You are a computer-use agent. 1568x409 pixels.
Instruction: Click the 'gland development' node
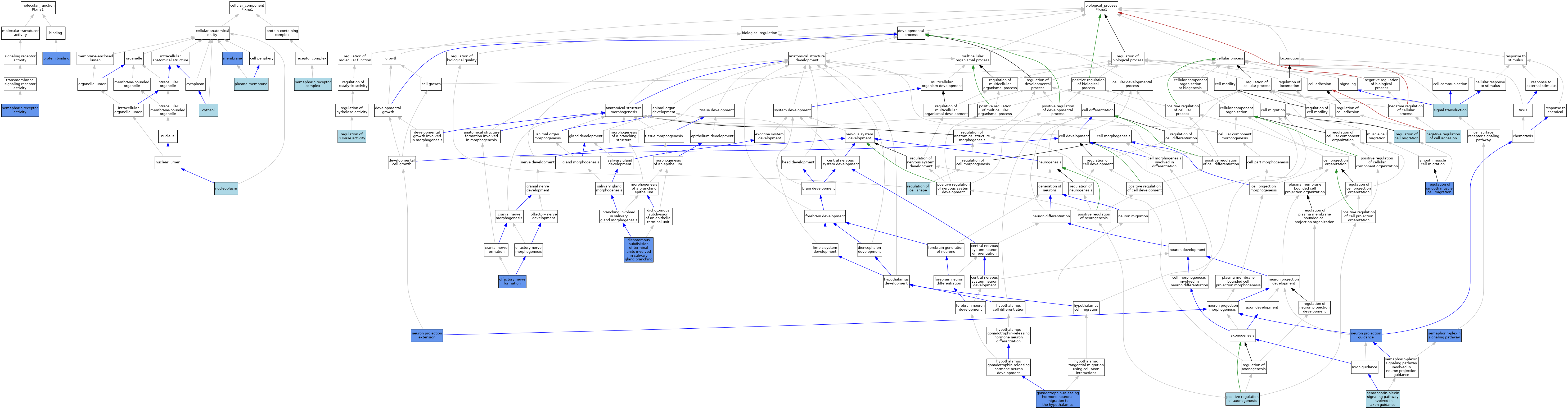585,136
